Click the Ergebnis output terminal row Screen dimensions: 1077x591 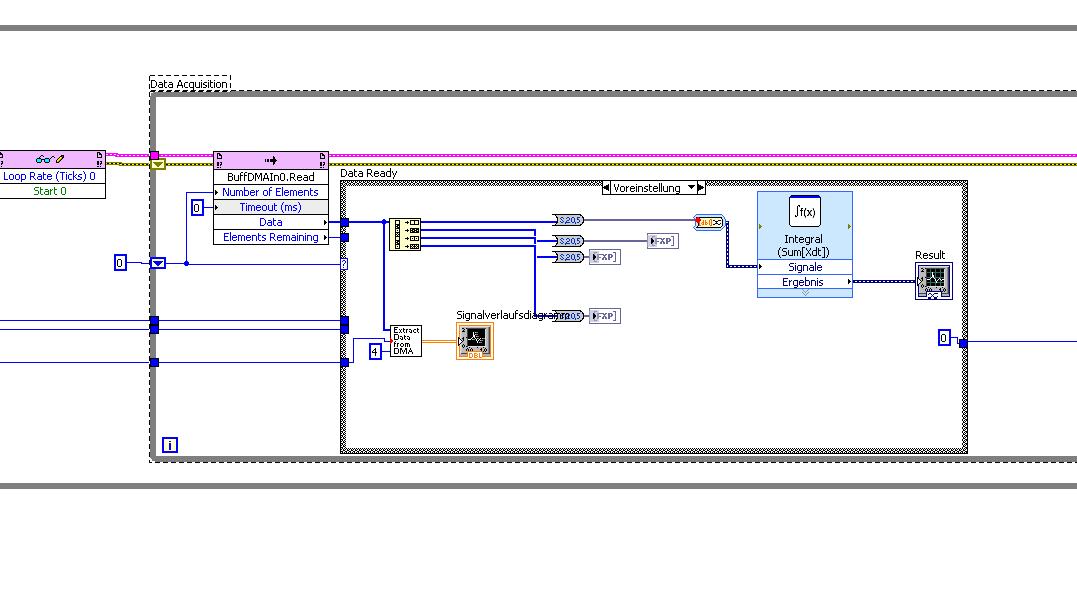805,282
